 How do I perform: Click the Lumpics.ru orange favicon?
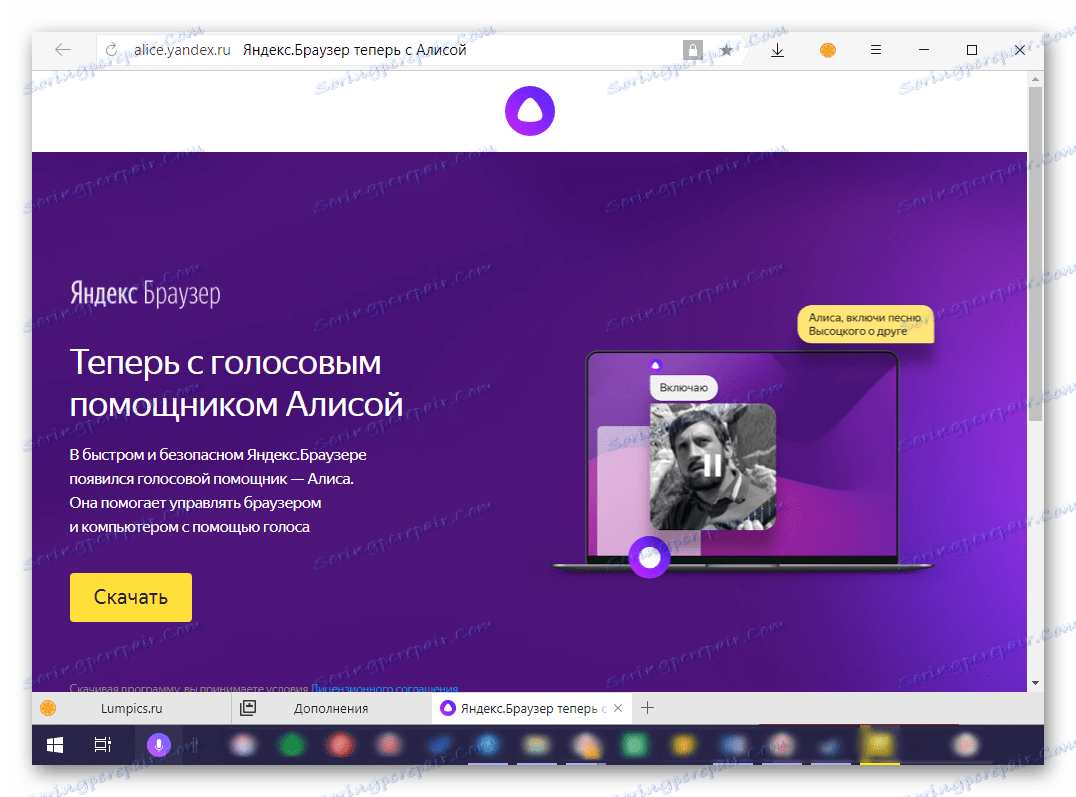48,708
